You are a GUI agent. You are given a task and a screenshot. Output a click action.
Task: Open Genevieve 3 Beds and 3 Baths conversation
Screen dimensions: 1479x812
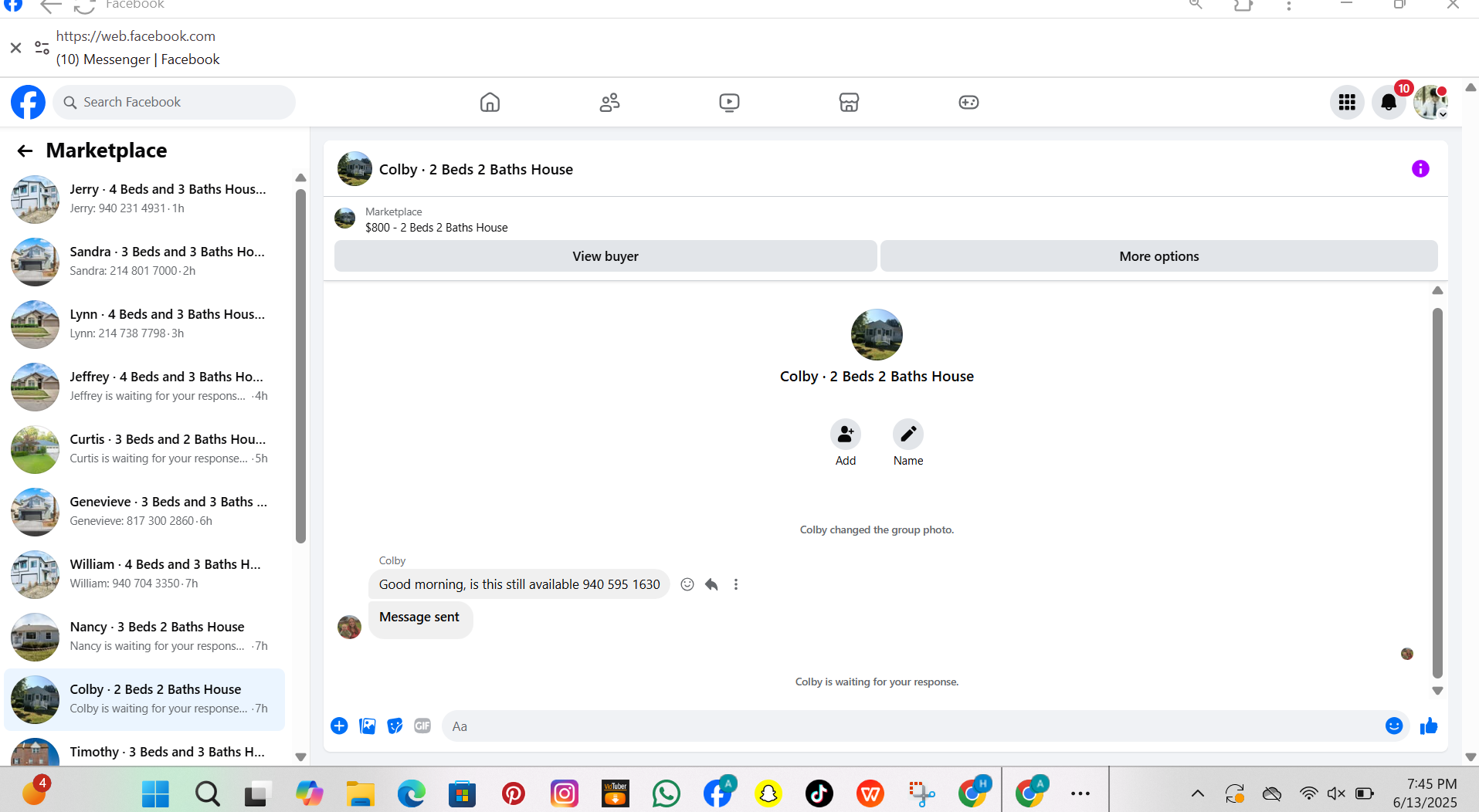coord(145,511)
